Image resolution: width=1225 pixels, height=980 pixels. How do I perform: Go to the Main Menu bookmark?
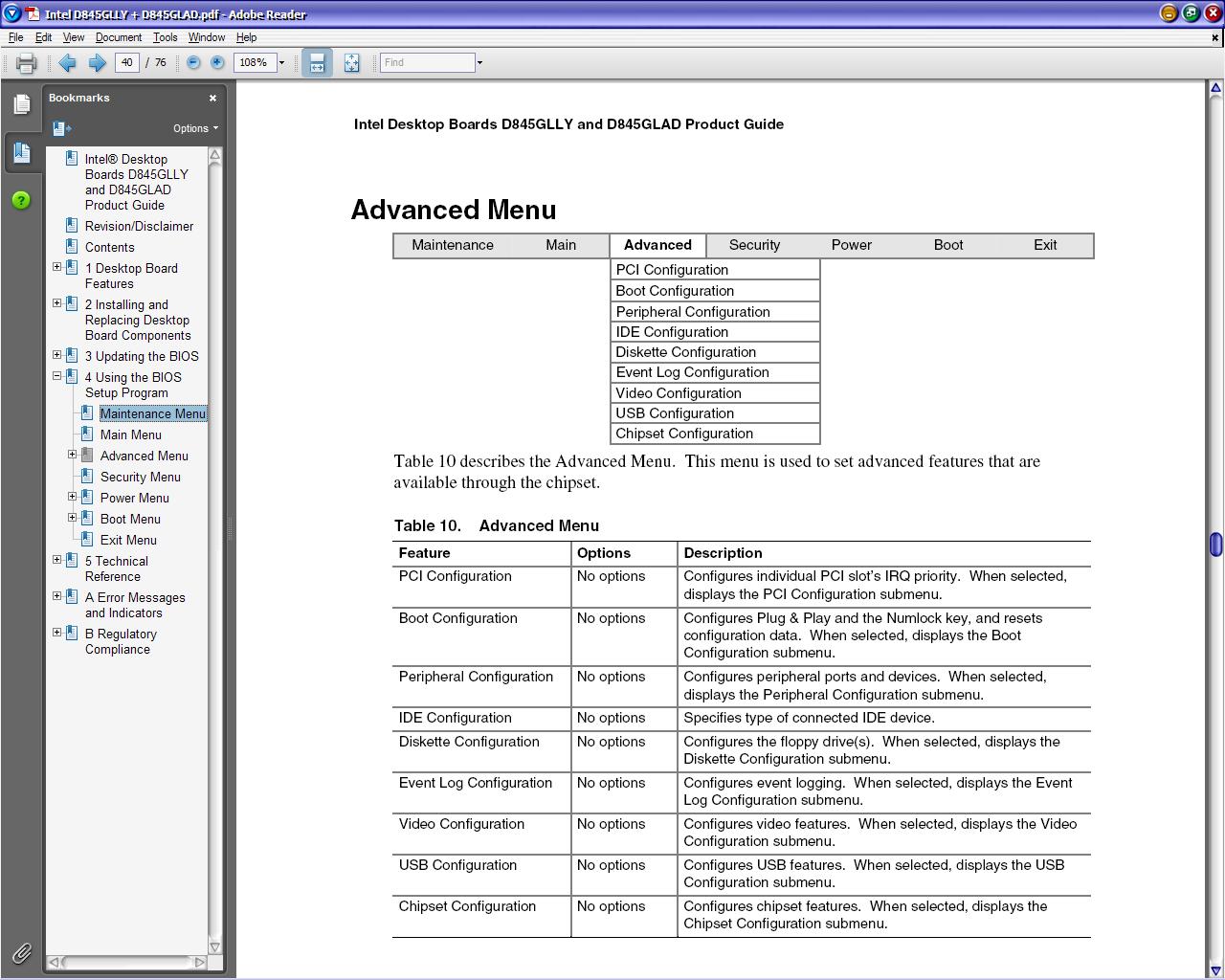click(x=131, y=434)
